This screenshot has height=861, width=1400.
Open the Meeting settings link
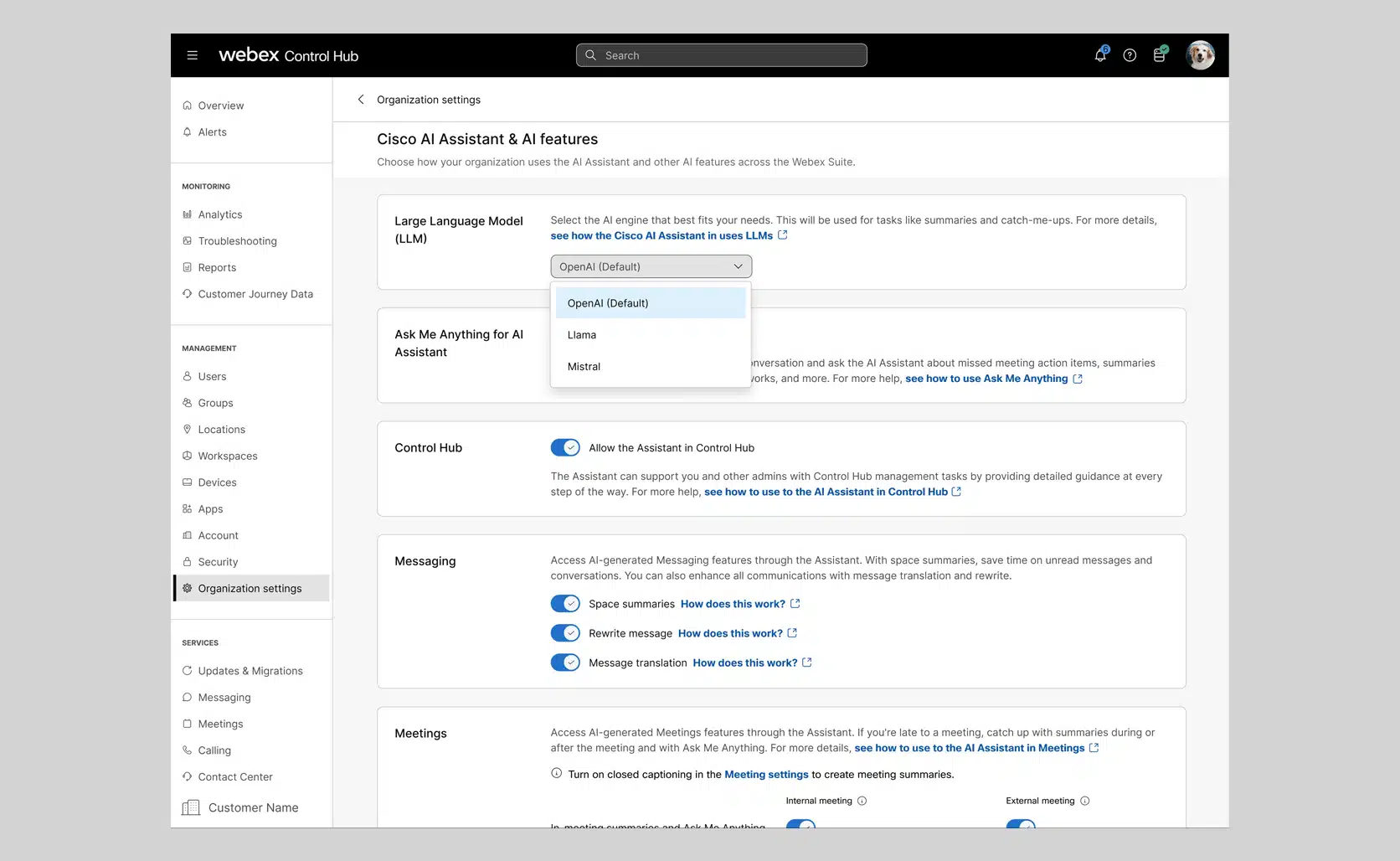click(x=766, y=775)
